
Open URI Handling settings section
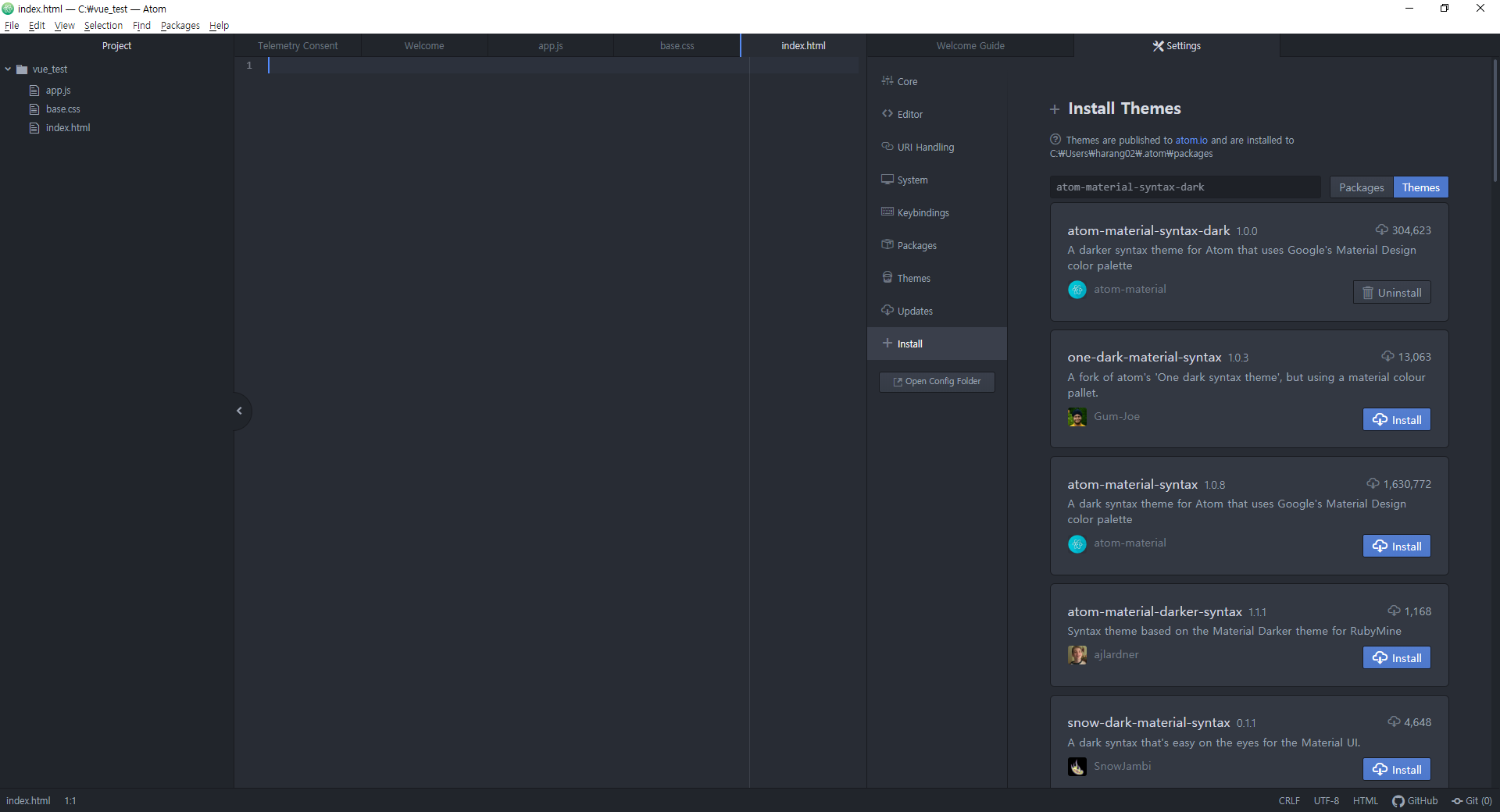tap(937, 147)
